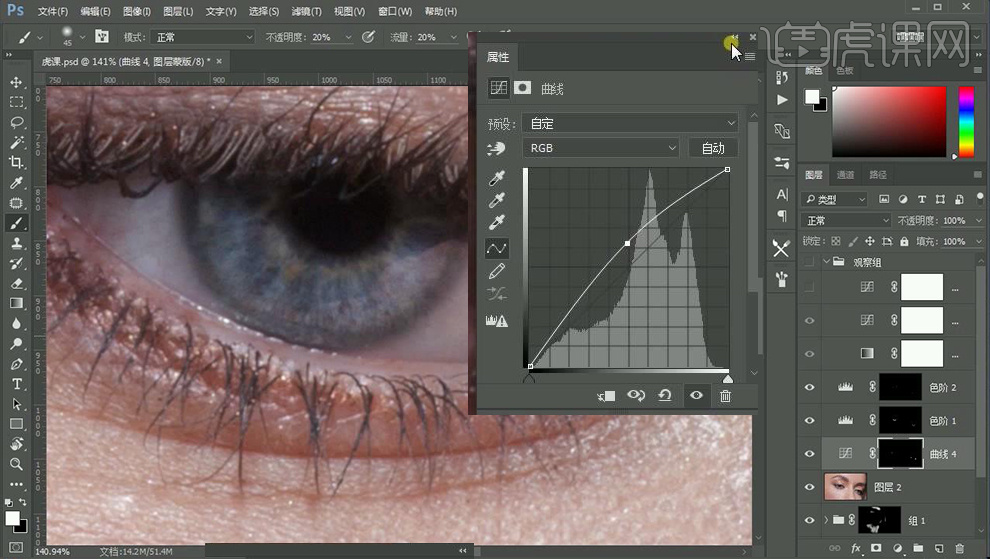Toggle curves layer visibility in Properties panel
This screenshot has height=559, width=990.
pos(696,396)
